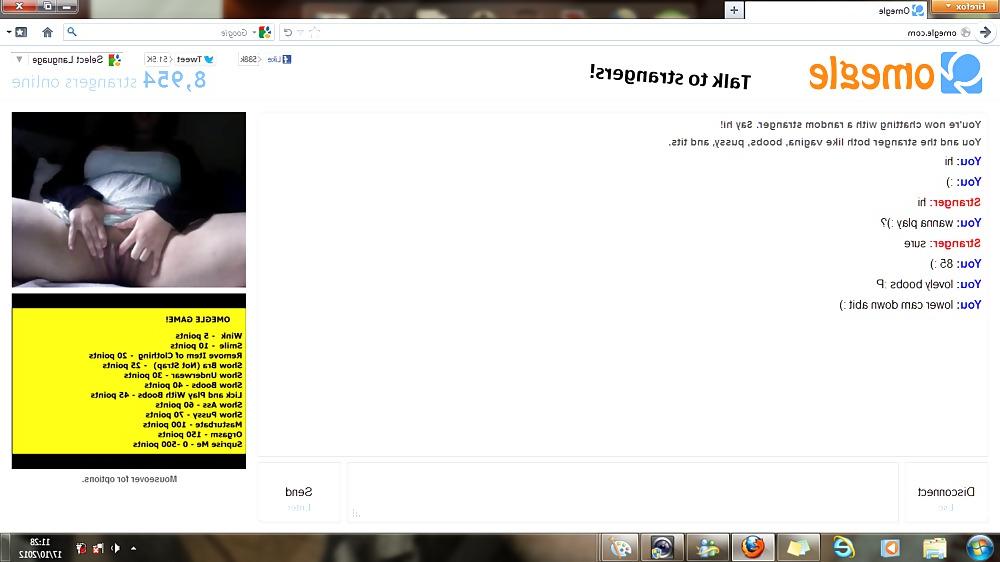1000x562 pixels.
Task: Click the Disconnect button
Action: [x=946, y=493]
